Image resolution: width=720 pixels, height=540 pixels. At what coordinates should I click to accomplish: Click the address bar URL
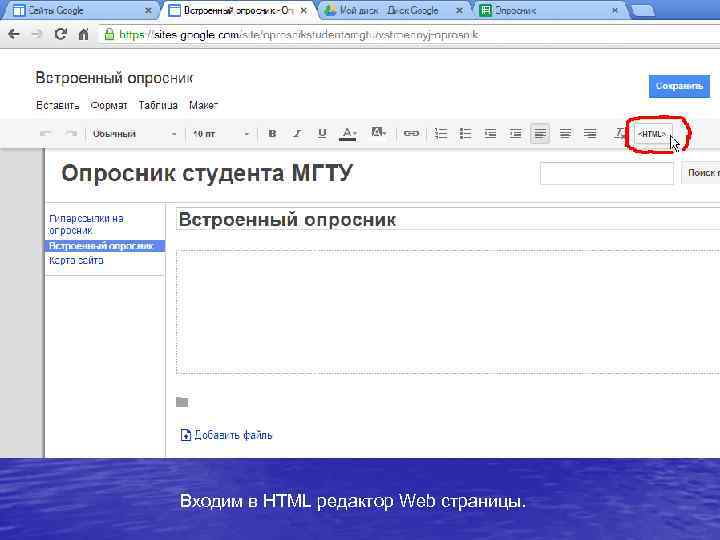pos(298,34)
